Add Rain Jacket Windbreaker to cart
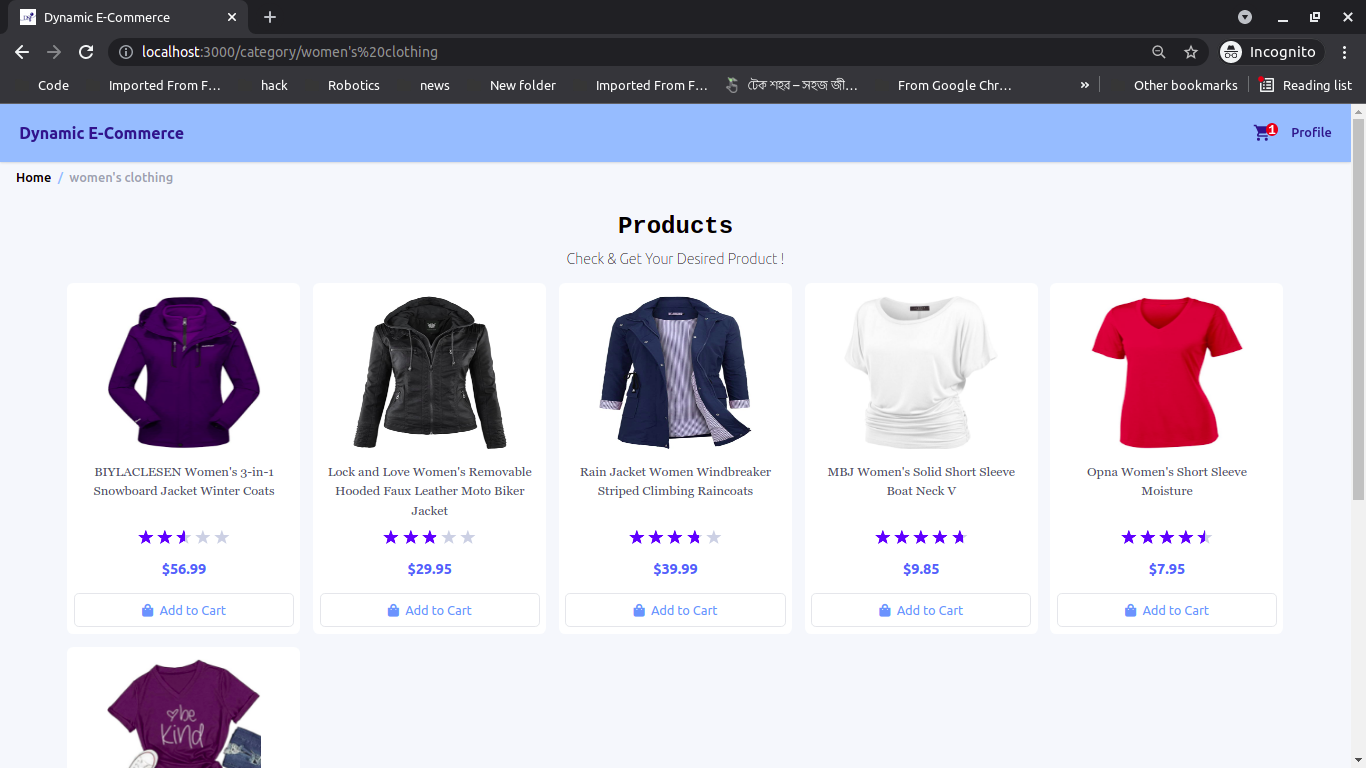The height and width of the screenshot is (768, 1366). (x=675, y=610)
